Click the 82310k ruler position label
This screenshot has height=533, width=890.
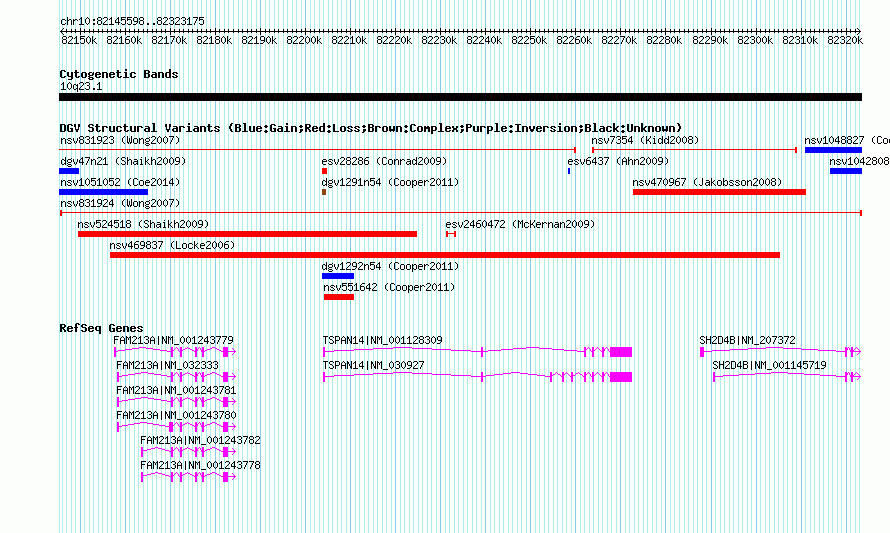pyautogui.click(x=800, y=40)
